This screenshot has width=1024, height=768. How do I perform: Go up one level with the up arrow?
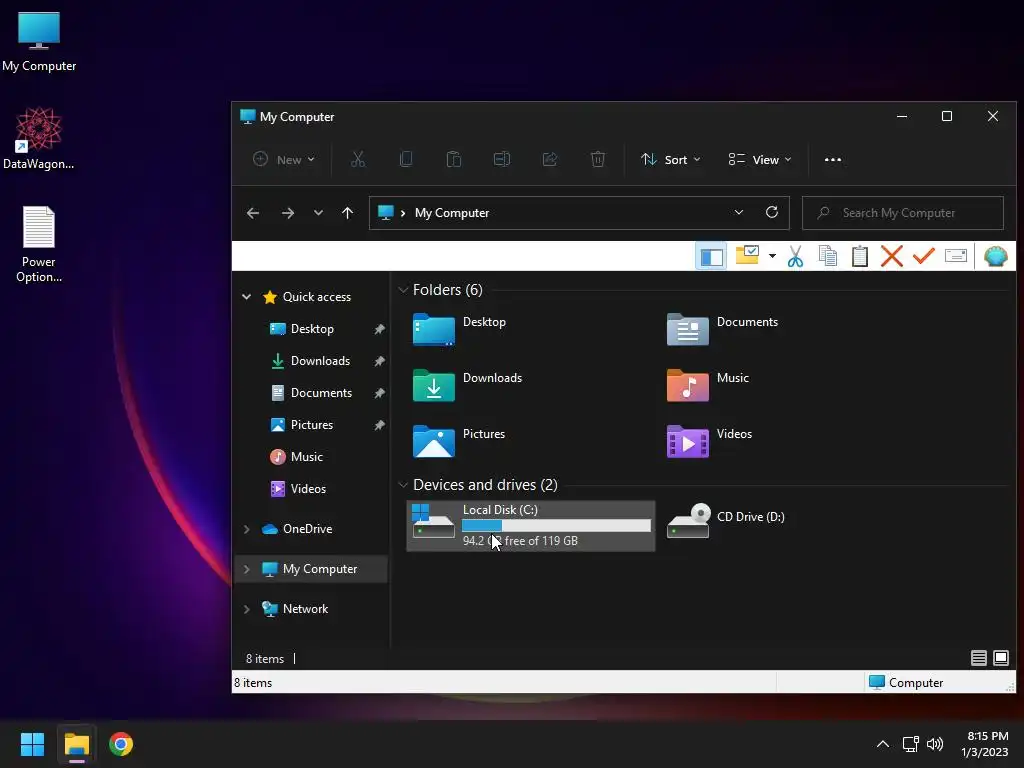point(347,213)
